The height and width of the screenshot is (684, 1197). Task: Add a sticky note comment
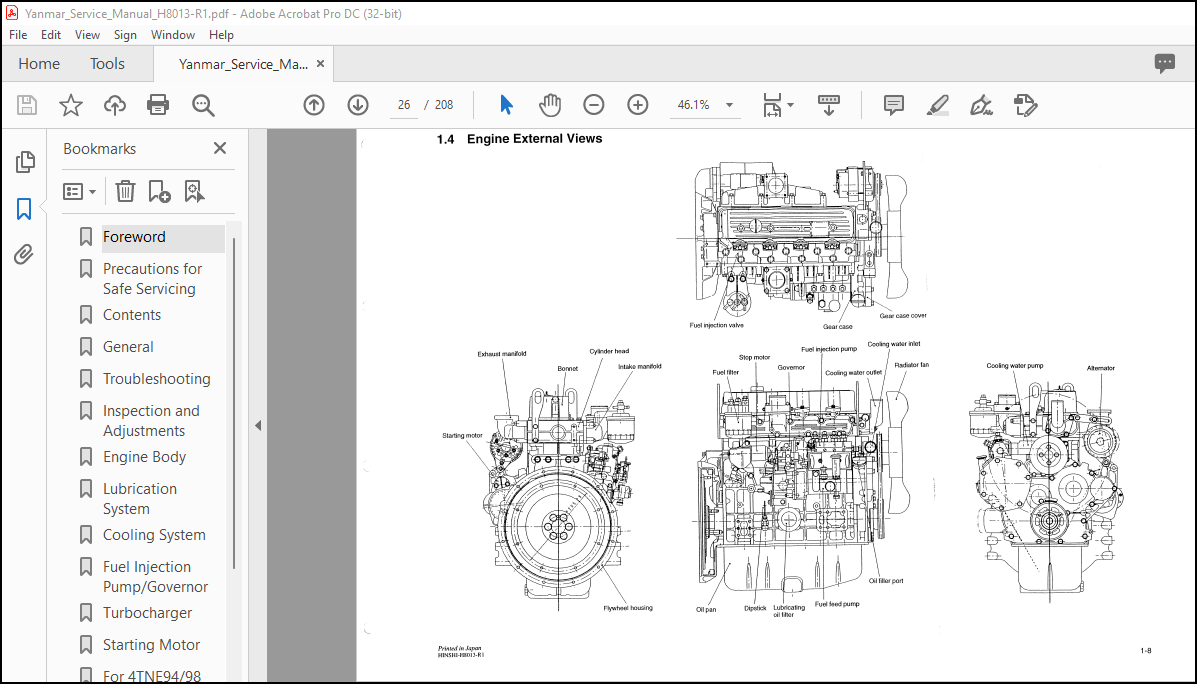(x=894, y=105)
